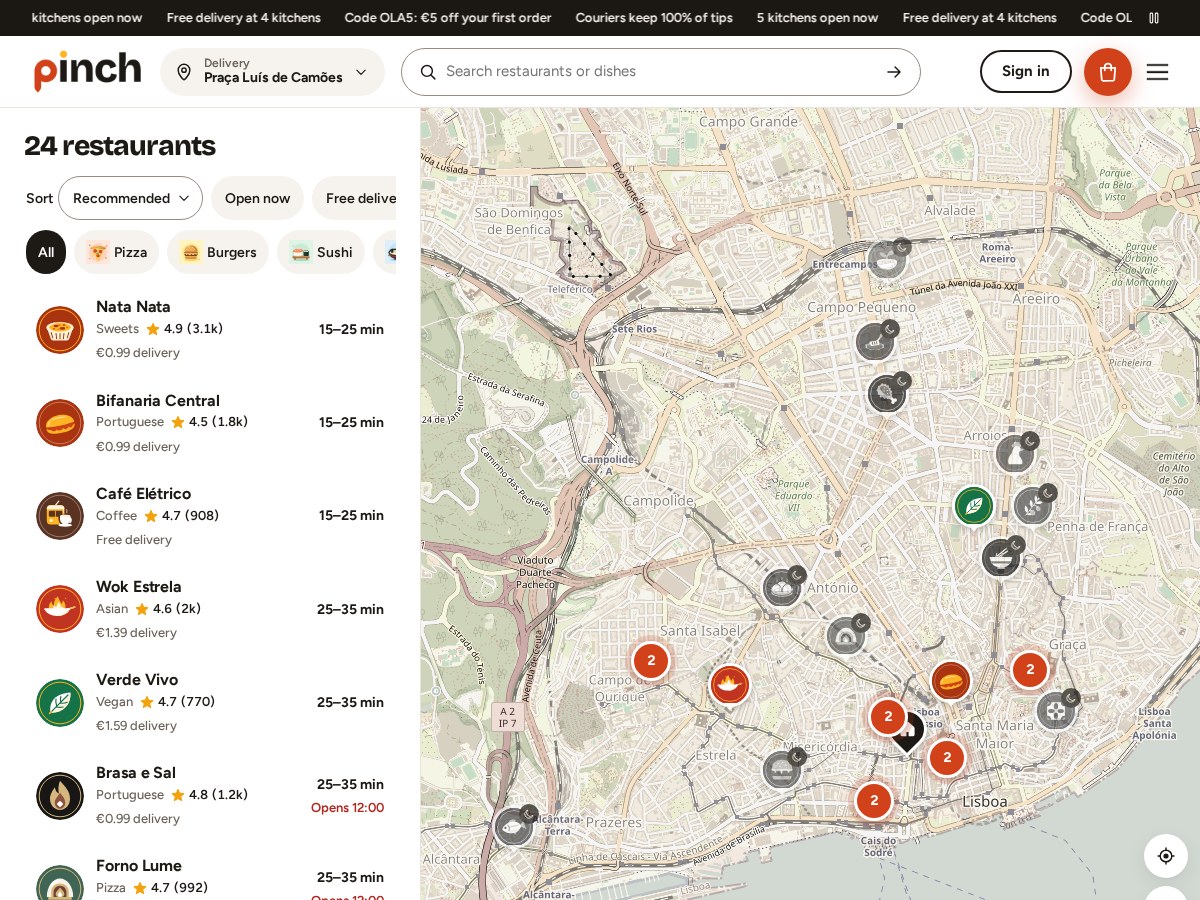Open the closed salad bowl marker near Entrecampos
The image size is (1200, 900).
pos(886,259)
